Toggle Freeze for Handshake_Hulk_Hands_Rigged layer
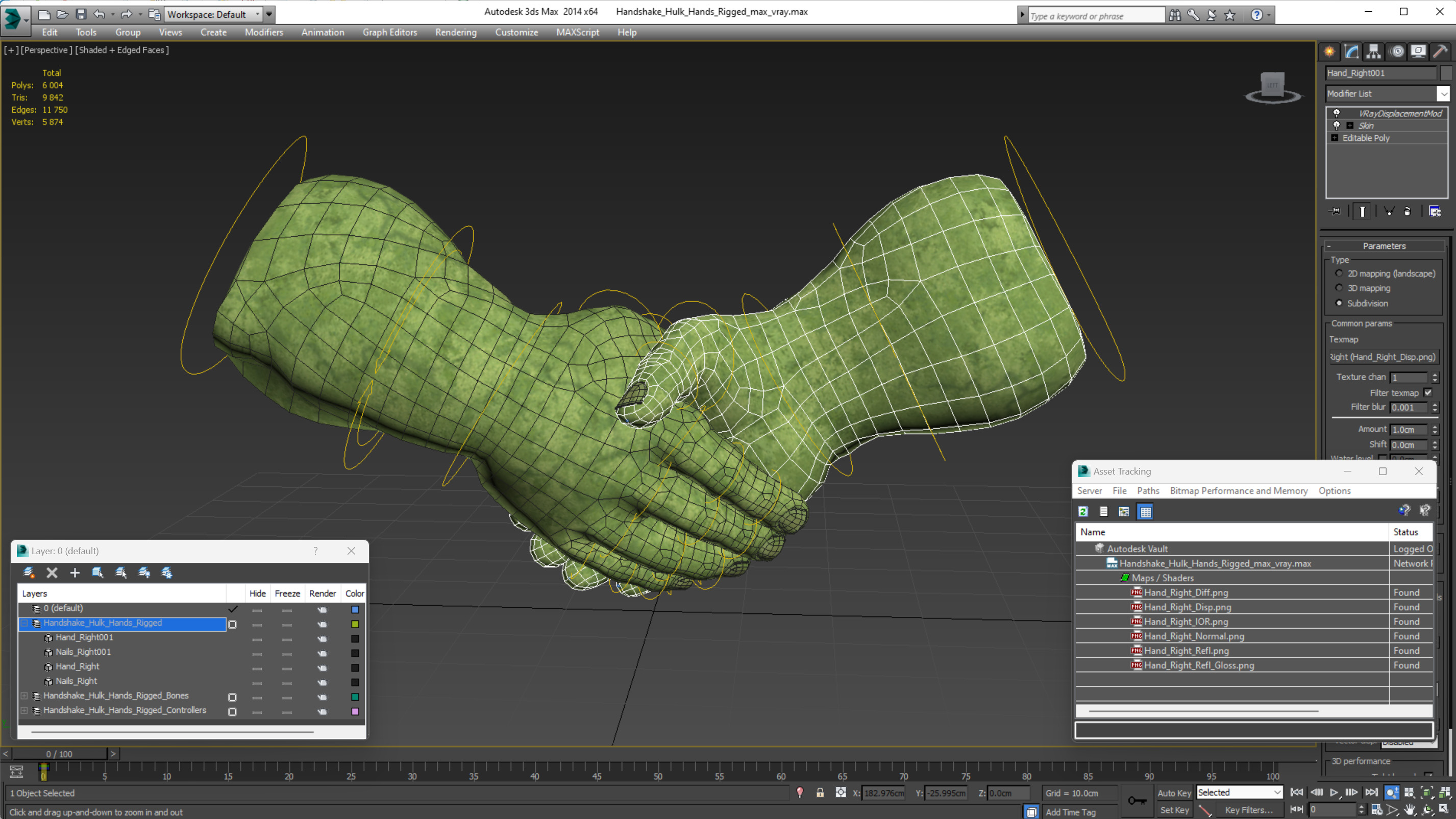 click(287, 625)
